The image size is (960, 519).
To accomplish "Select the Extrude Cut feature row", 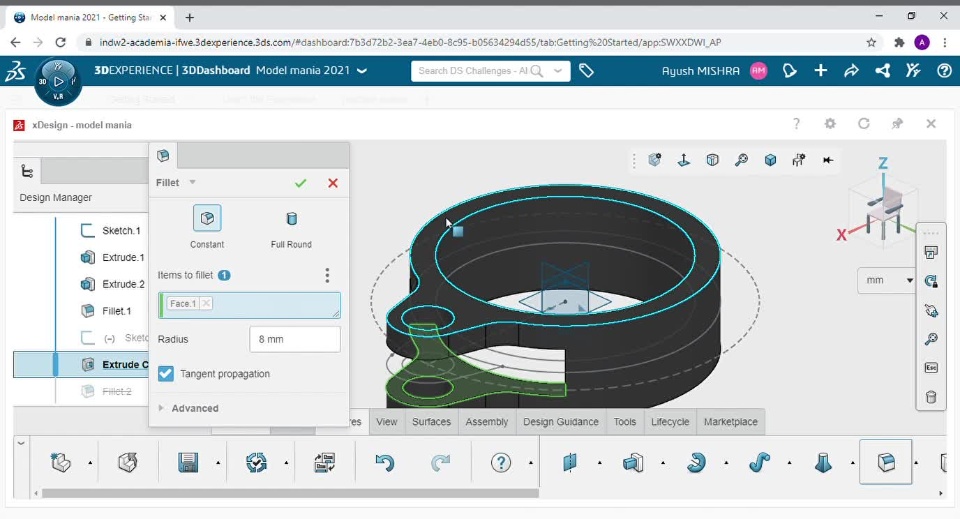I will click(x=81, y=365).
